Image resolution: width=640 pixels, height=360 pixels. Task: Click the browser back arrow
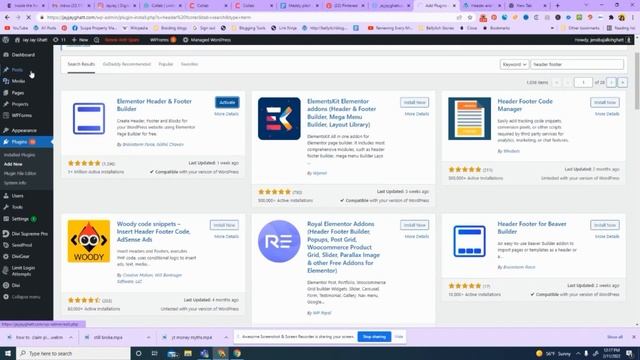[7, 18]
